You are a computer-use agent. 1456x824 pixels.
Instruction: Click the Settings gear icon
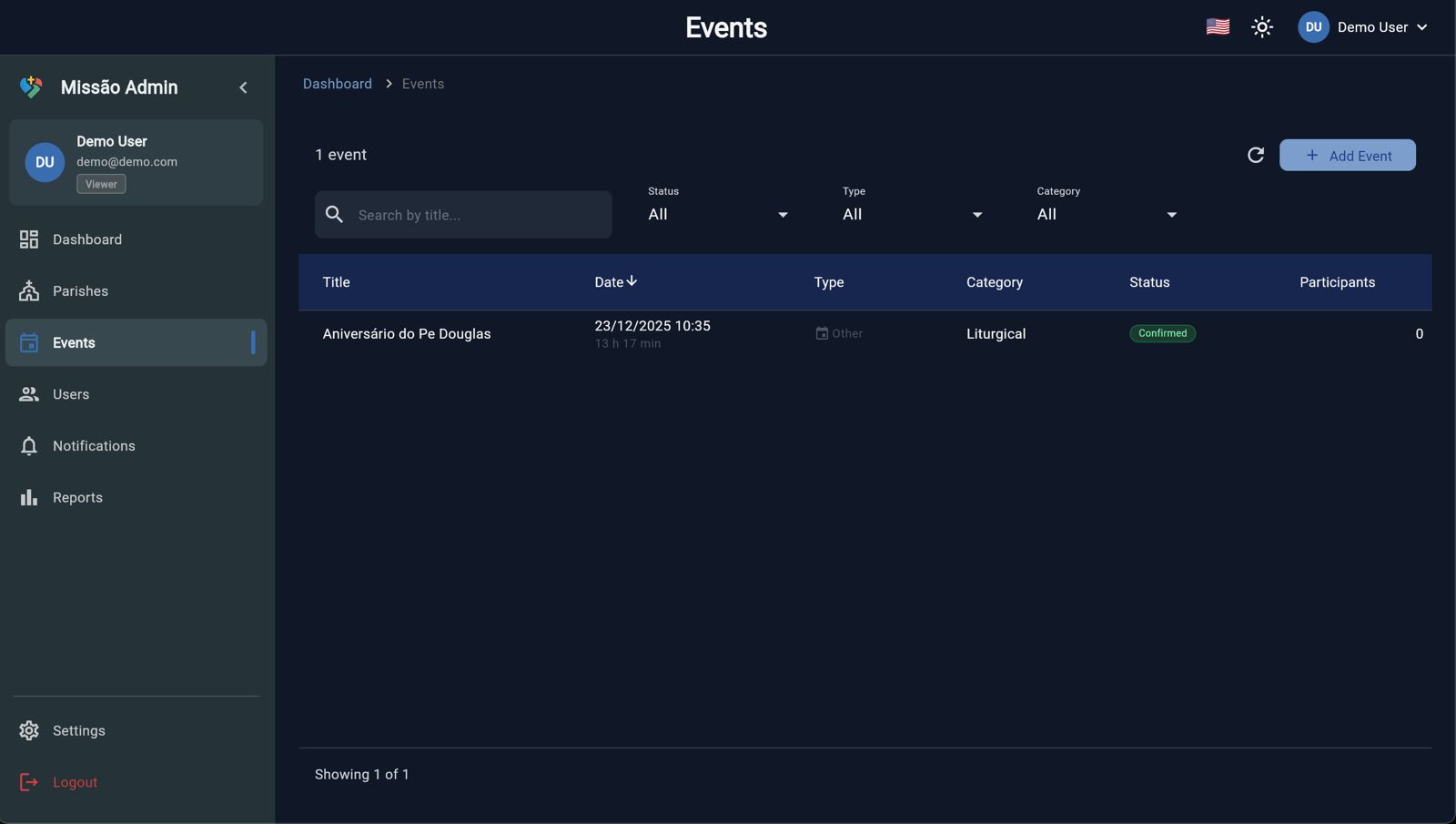(x=29, y=730)
